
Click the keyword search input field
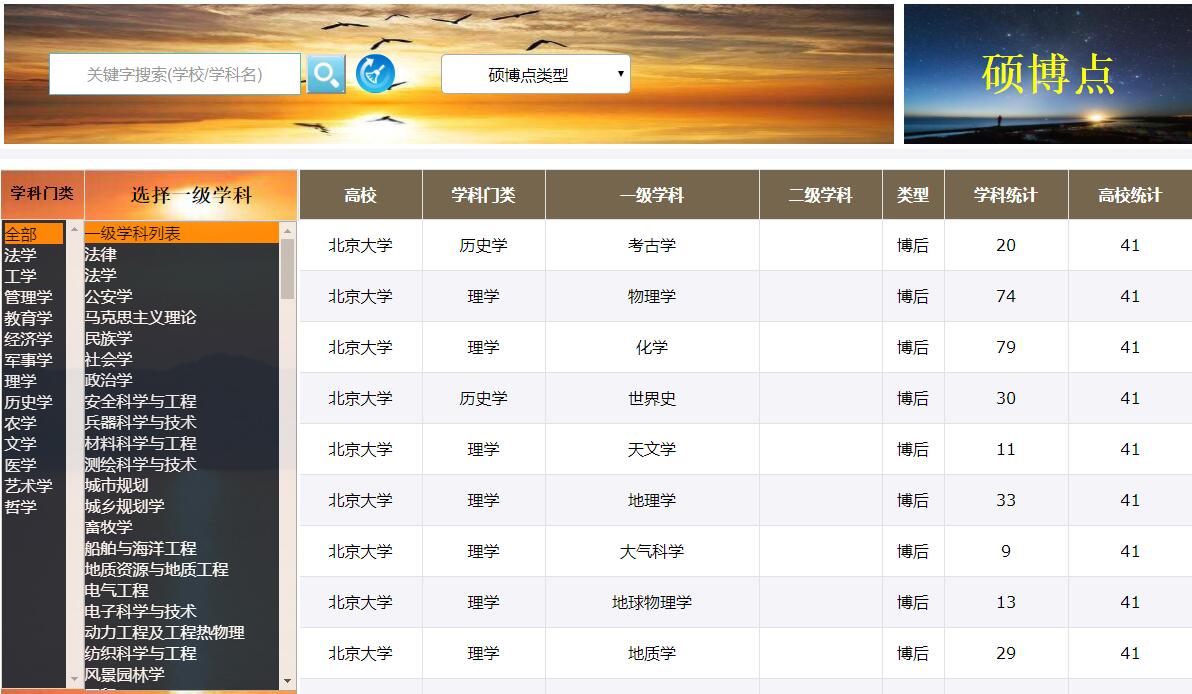175,74
